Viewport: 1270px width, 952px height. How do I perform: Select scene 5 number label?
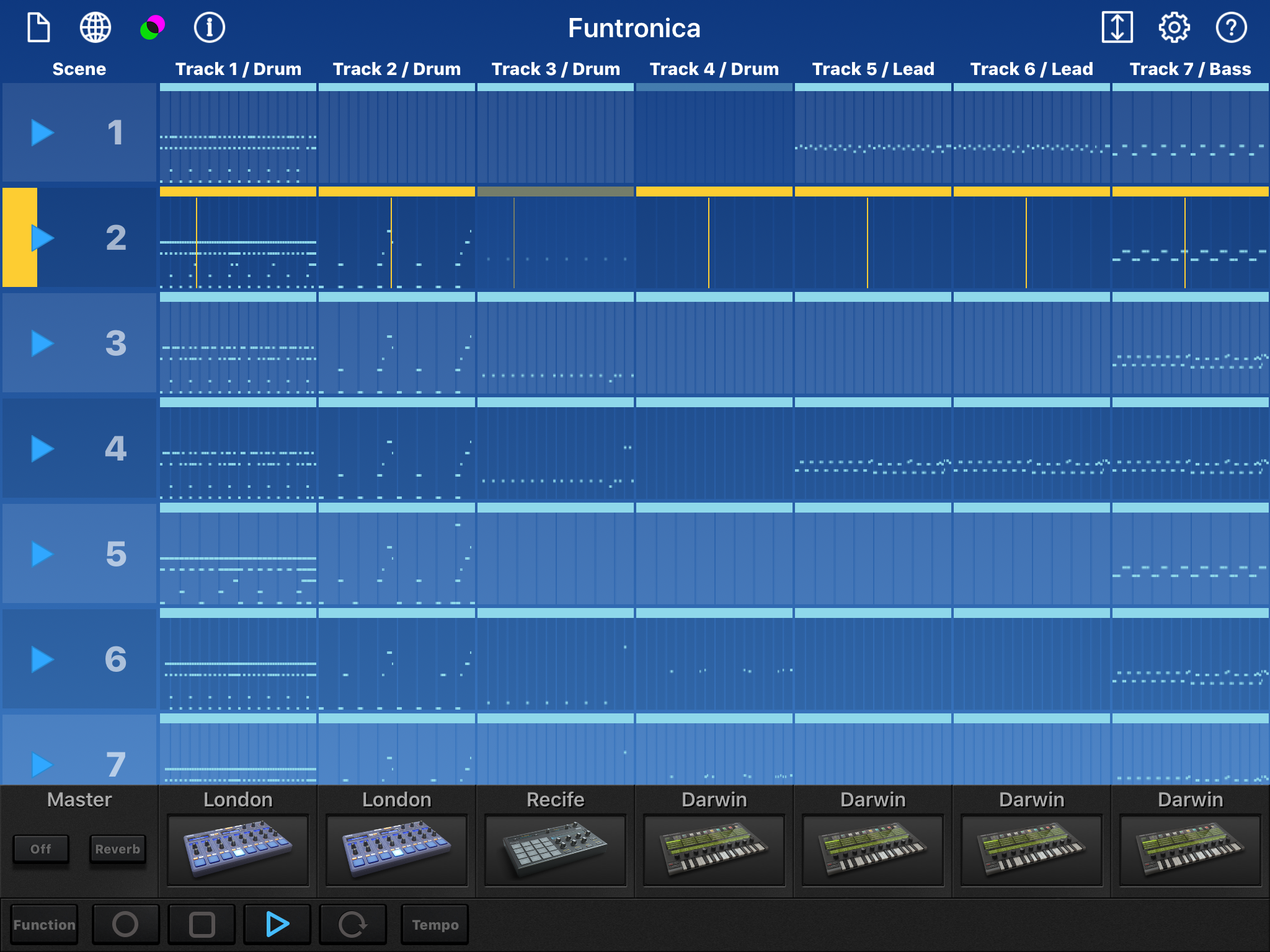click(116, 554)
